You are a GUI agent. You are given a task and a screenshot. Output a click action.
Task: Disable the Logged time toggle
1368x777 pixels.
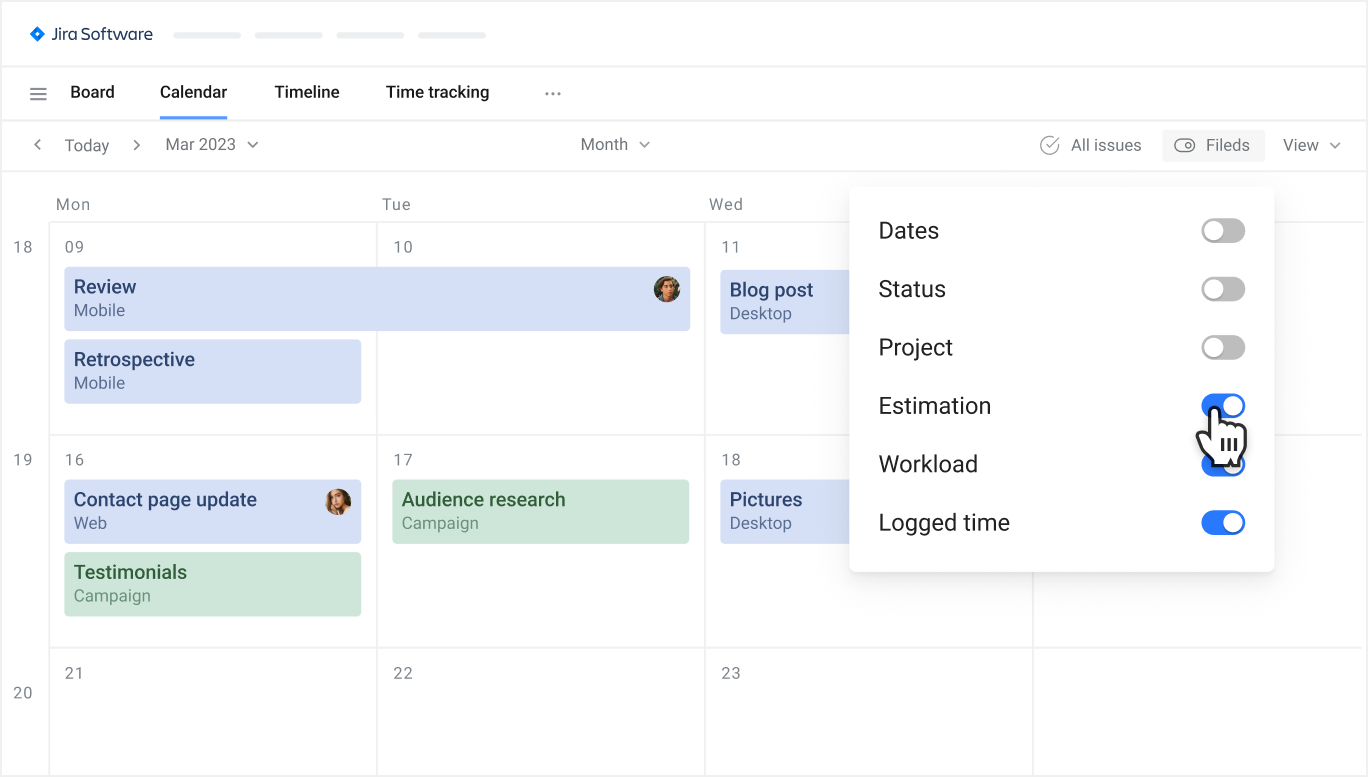[x=1222, y=523]
